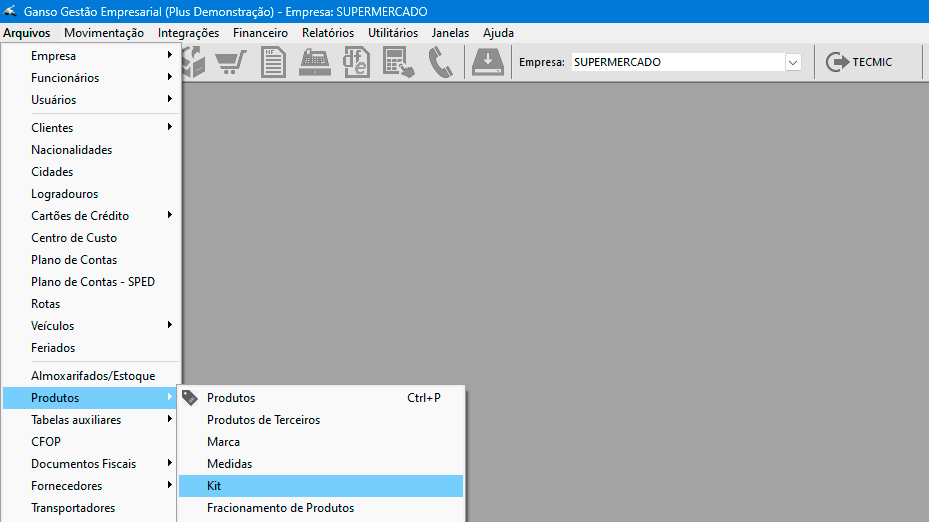
Task: Open Produtos Ctrl+P submenu item
Action: coord(321,398)
